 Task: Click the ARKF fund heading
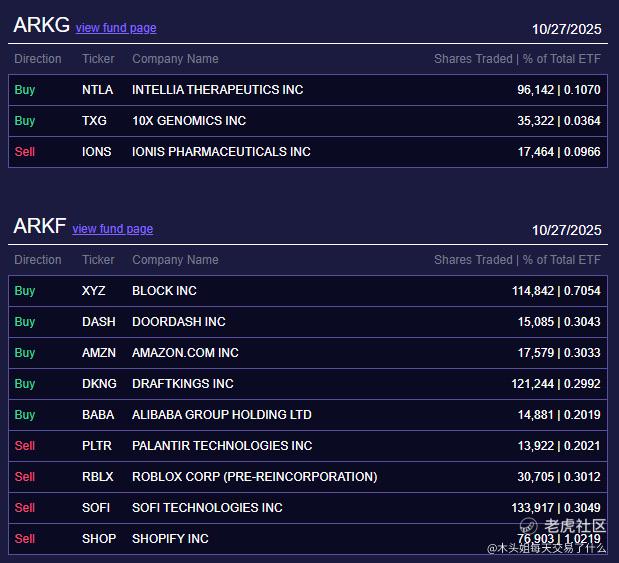[39, 226]
